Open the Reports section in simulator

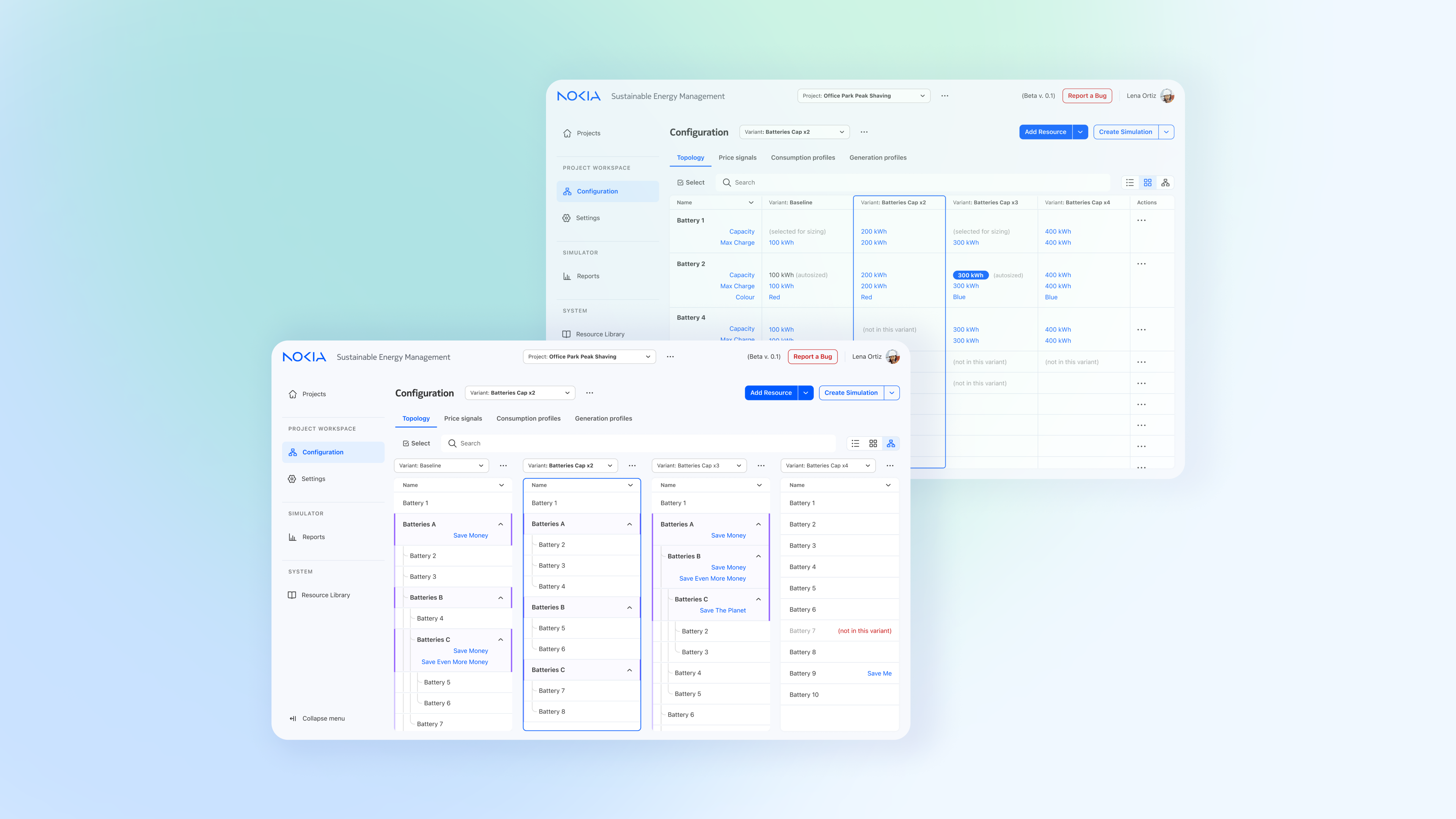[313, 537]
